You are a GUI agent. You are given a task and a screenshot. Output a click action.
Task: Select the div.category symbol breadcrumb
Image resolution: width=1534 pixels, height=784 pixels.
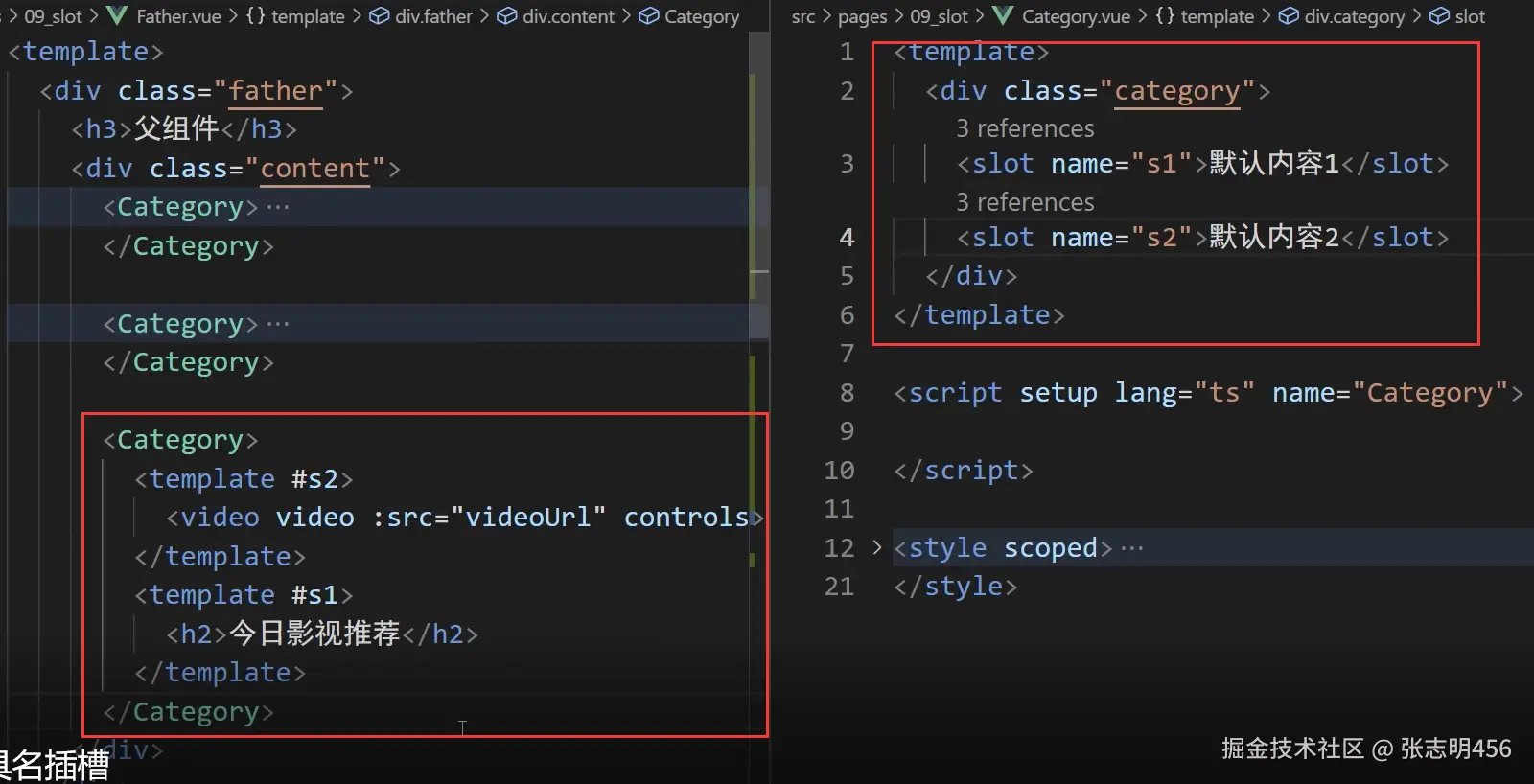tap(1342, 16)
